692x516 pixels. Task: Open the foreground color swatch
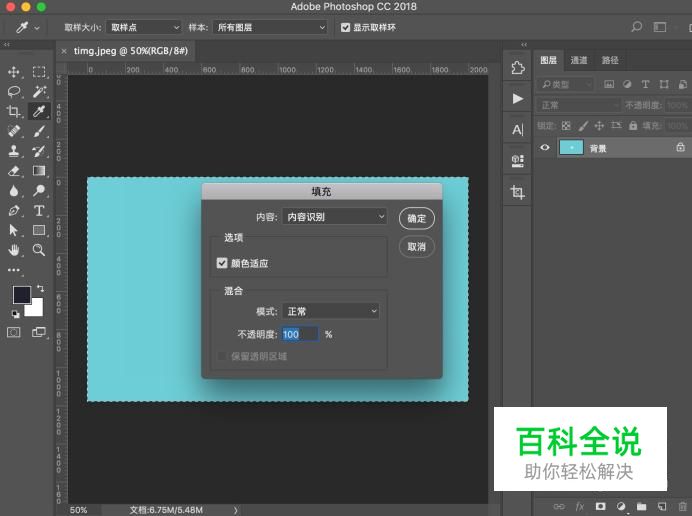click(x=20, y=294)
